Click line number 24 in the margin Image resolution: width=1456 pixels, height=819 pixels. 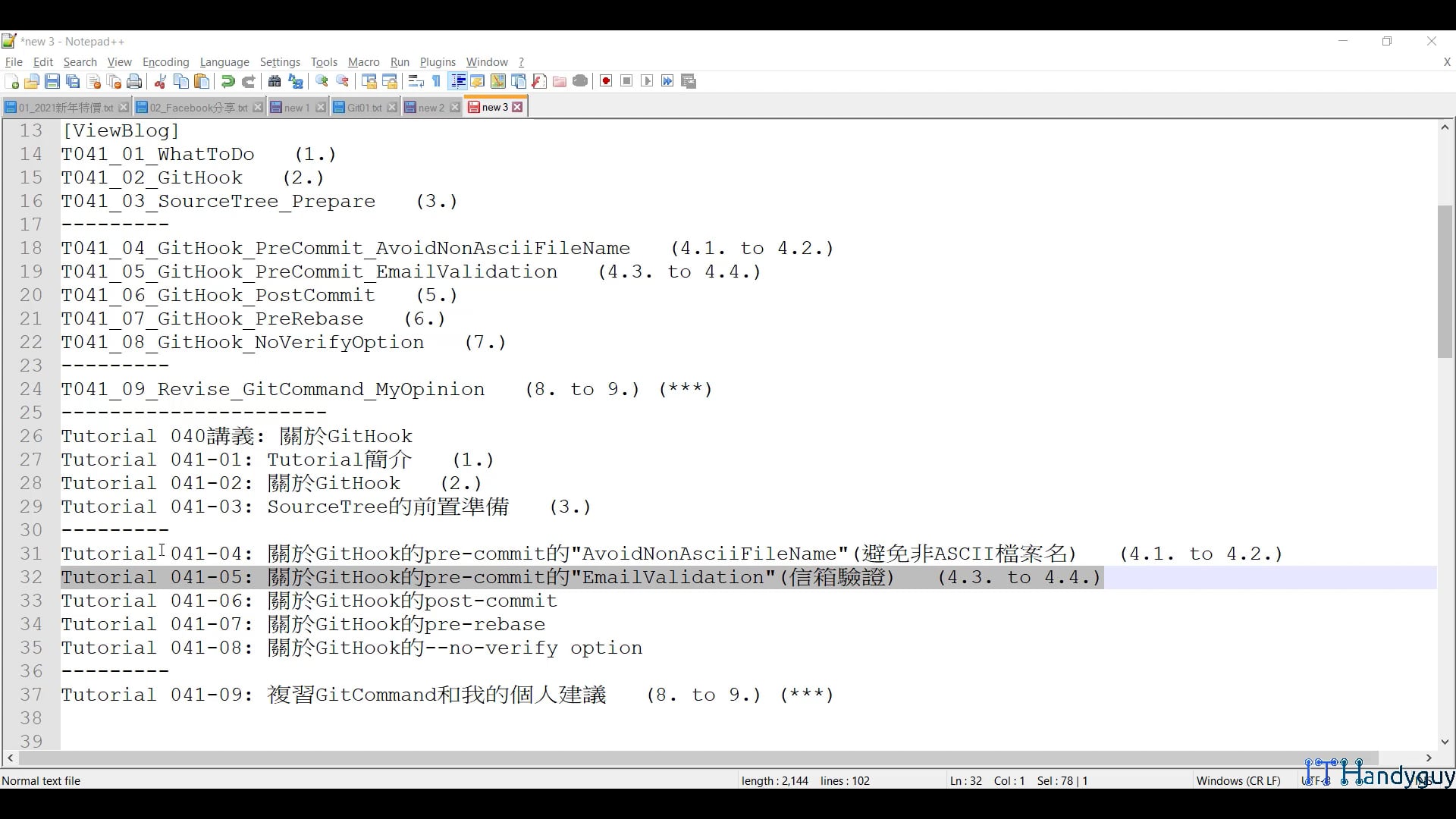coord(31,389)
